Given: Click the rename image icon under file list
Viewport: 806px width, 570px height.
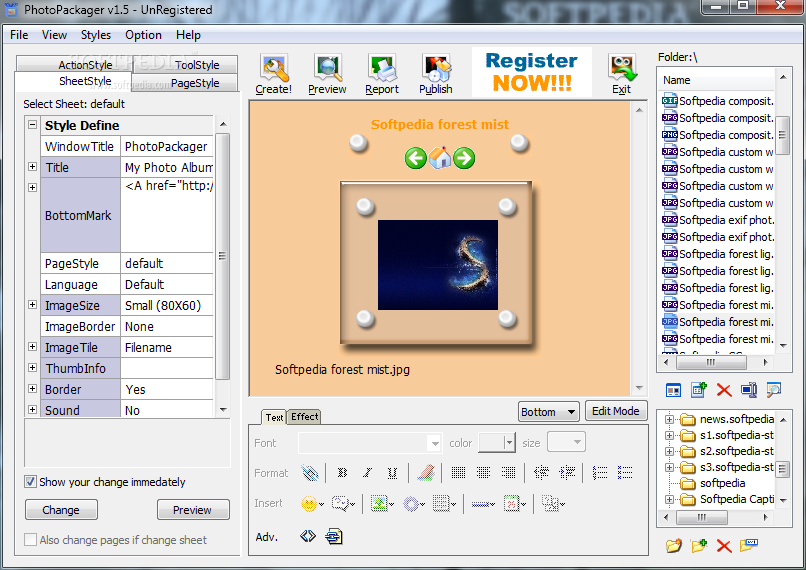Looking at the screenshot, I should point(749,390).
